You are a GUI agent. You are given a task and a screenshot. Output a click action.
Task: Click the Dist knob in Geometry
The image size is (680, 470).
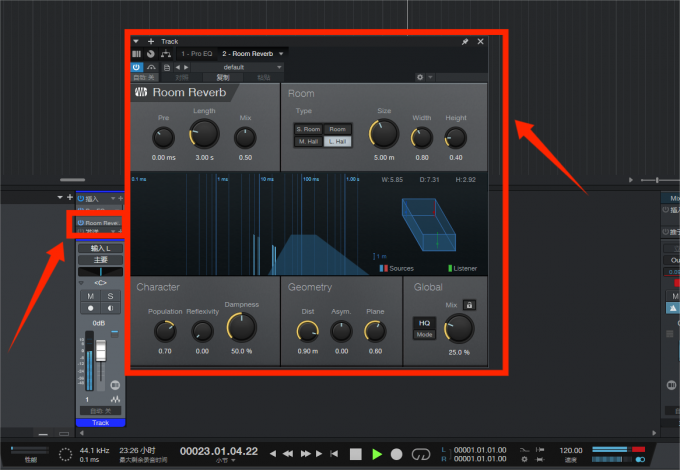307,332
